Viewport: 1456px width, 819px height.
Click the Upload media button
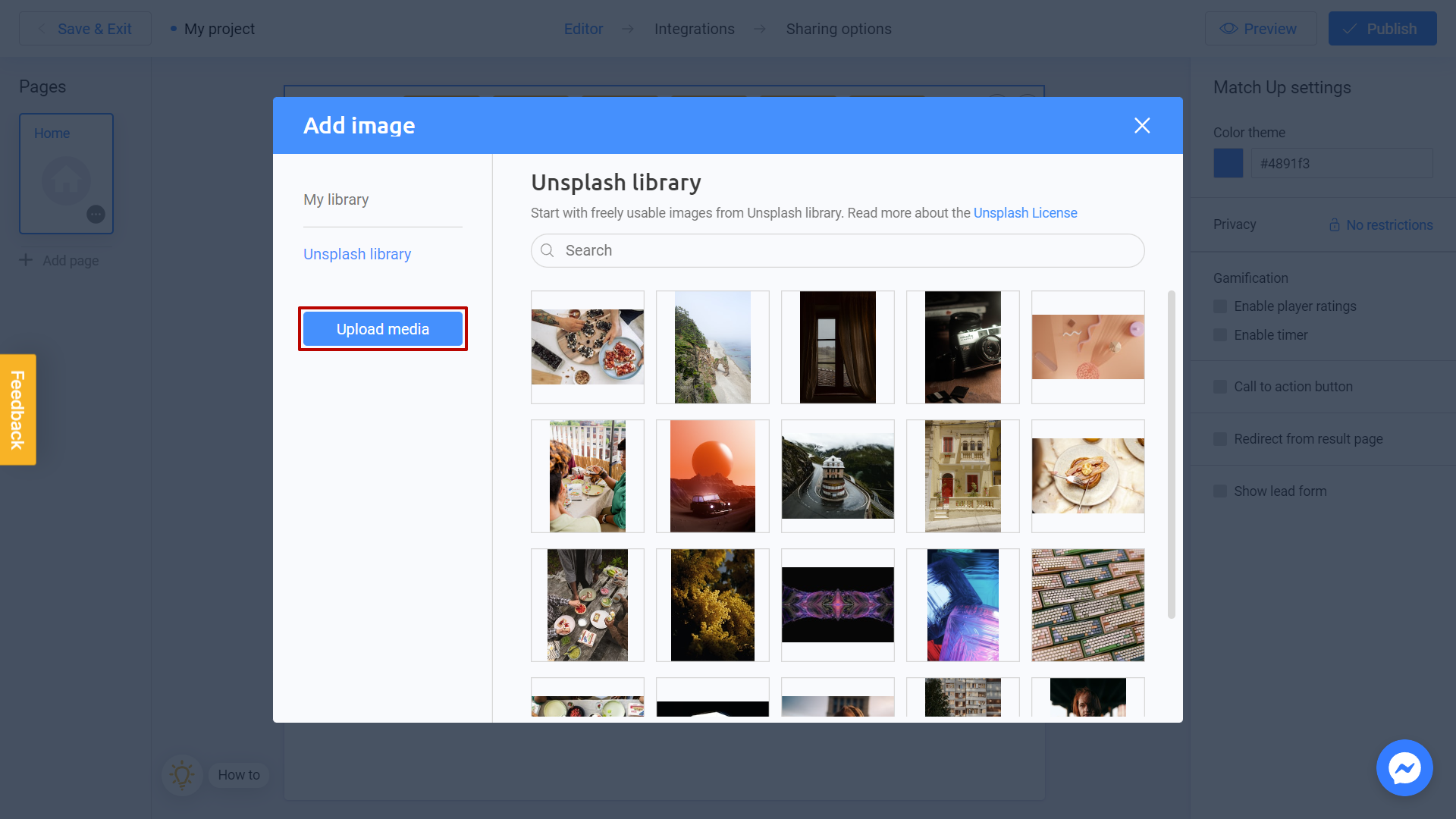[383, 328]
